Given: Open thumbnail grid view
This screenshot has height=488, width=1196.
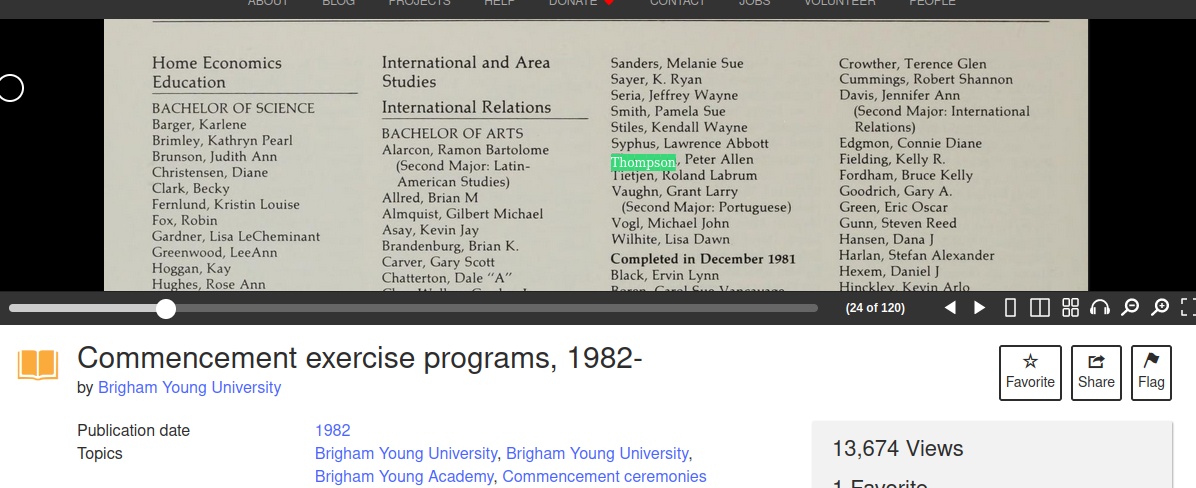Looking at the screenshot, I should (1070, 308).
